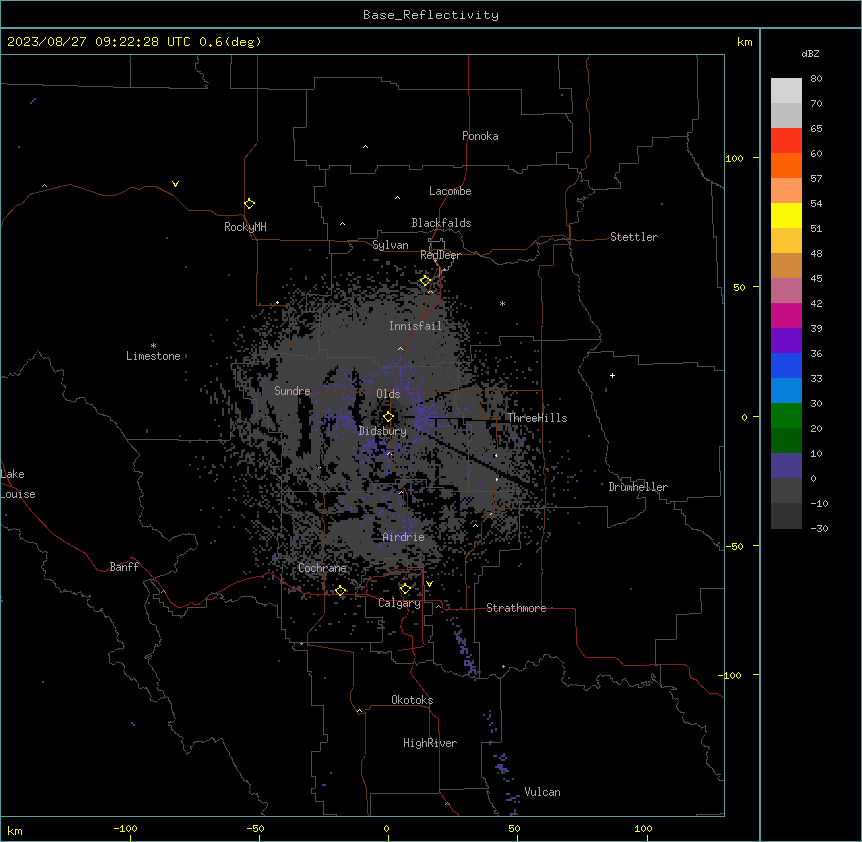Viewport: 862px width, 842px height.
Task: Select the Drumheller label
Action: click(x=638, y=487)
